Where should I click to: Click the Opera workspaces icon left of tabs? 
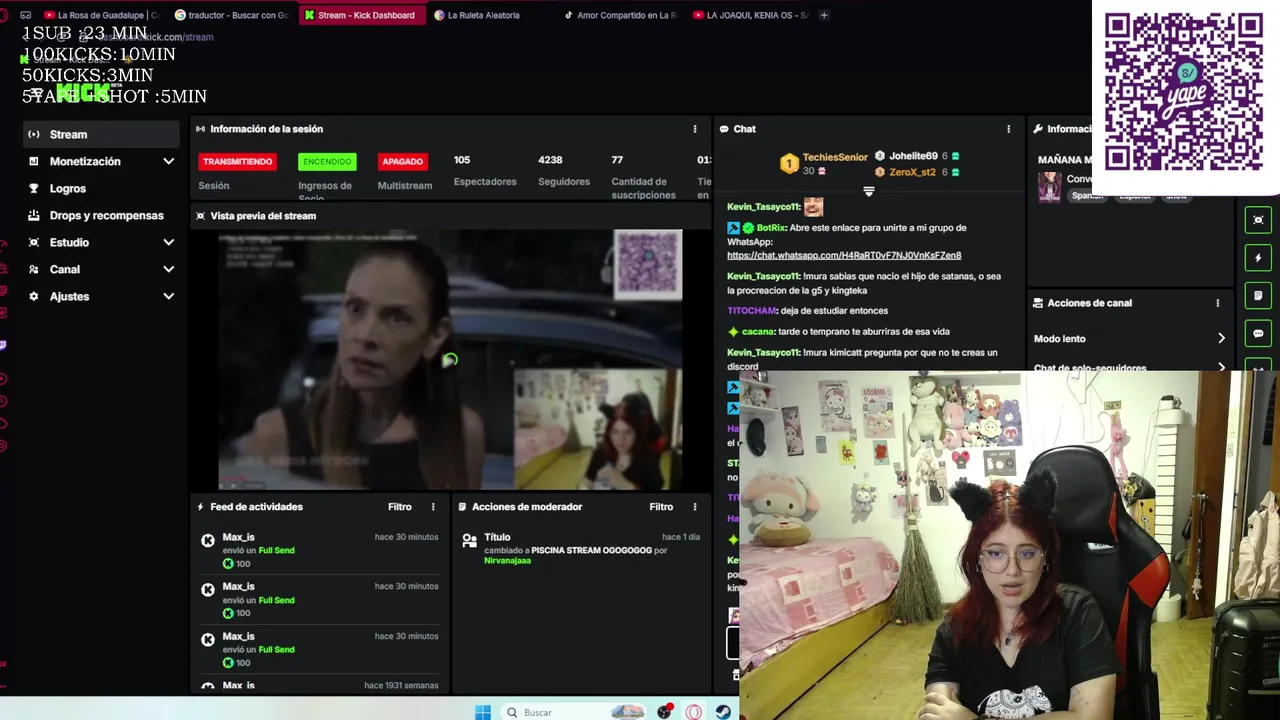pos(25,15)
